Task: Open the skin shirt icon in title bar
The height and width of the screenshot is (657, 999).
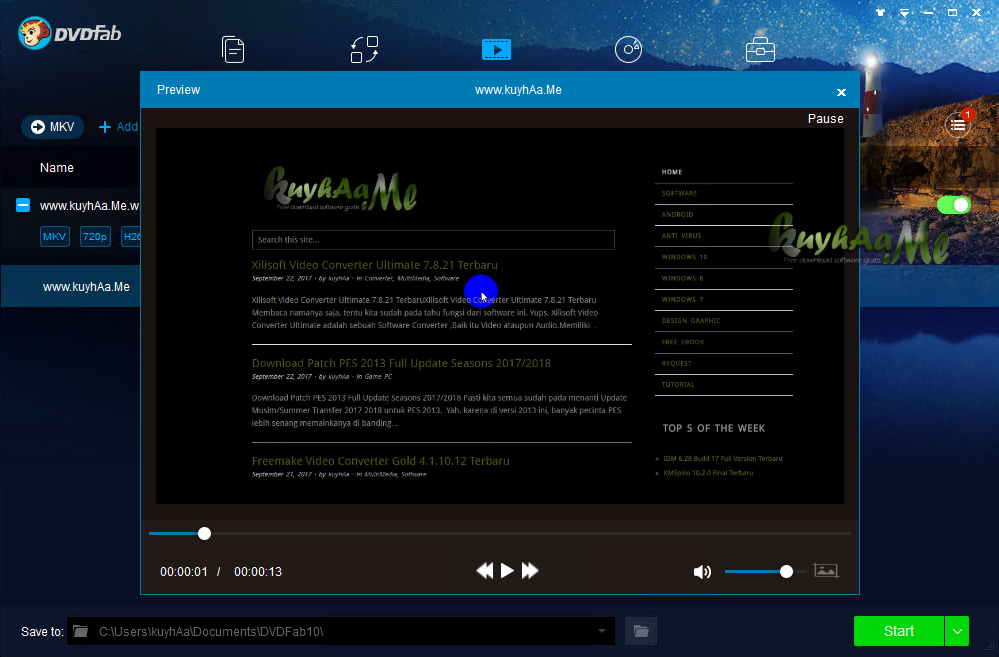Action: click(880, 12)
